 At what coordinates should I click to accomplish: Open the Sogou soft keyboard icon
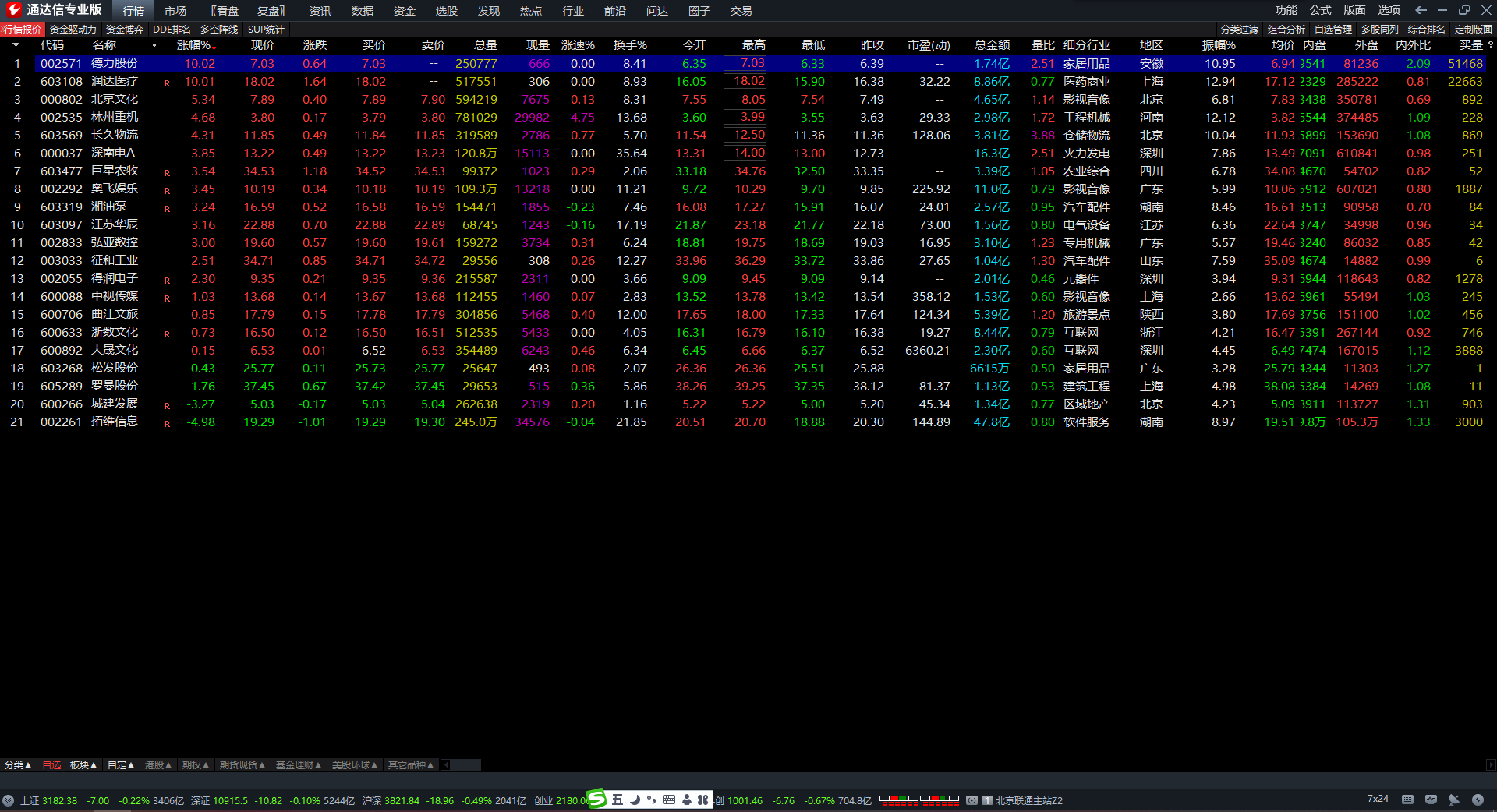pos(669,800)
